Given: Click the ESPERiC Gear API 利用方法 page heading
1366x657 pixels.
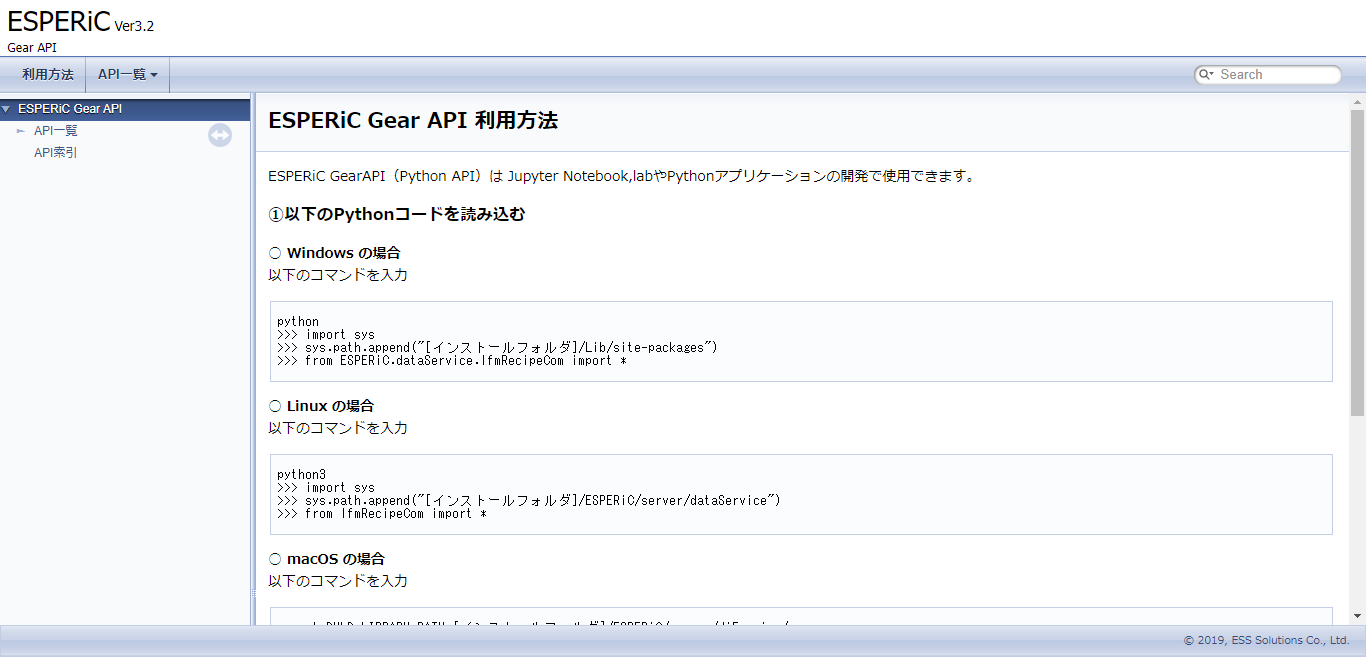Looking at the screenshot, I should 412,120.
